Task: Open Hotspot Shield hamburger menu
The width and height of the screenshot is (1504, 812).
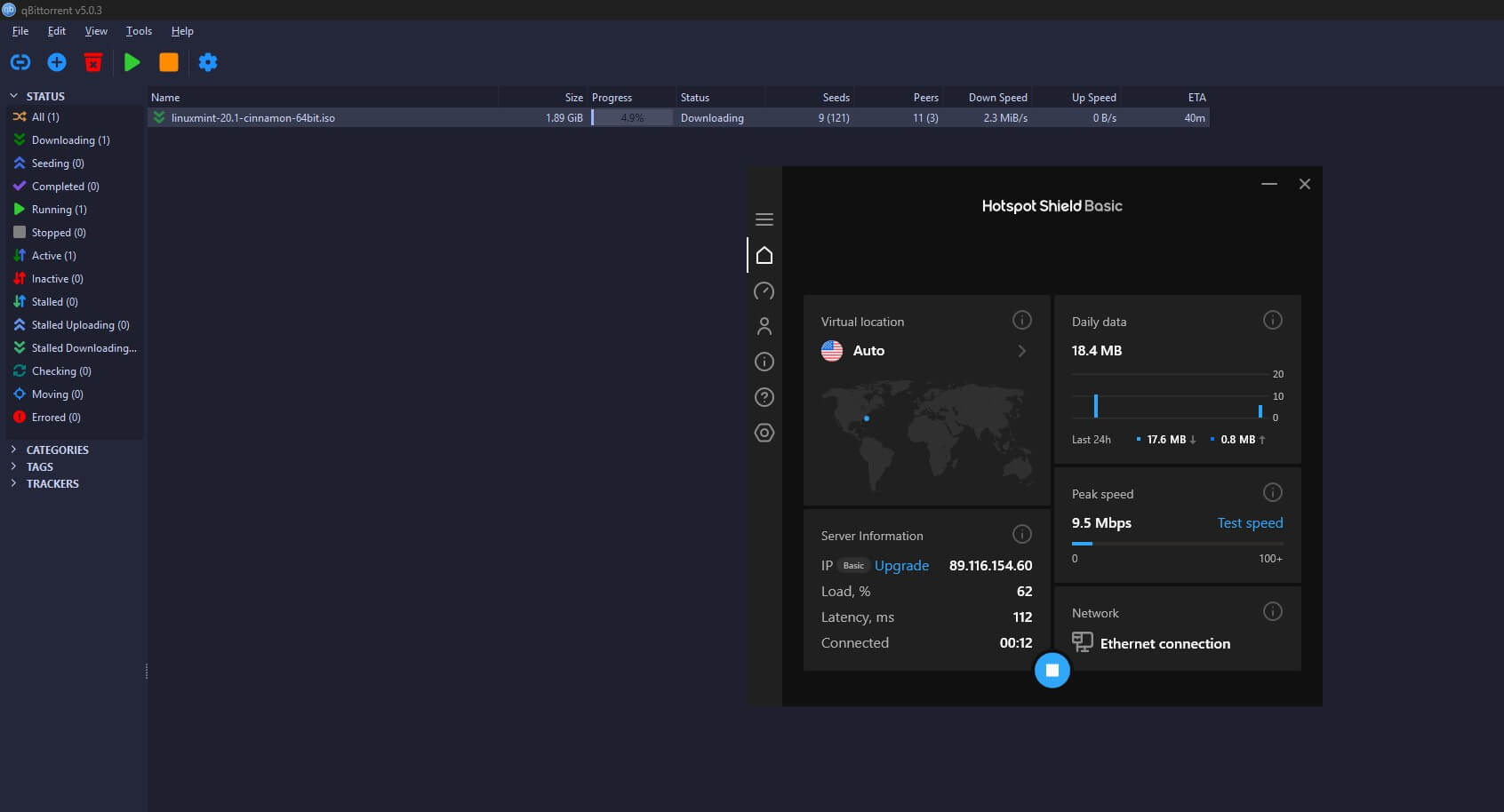Action: [764, 219]
